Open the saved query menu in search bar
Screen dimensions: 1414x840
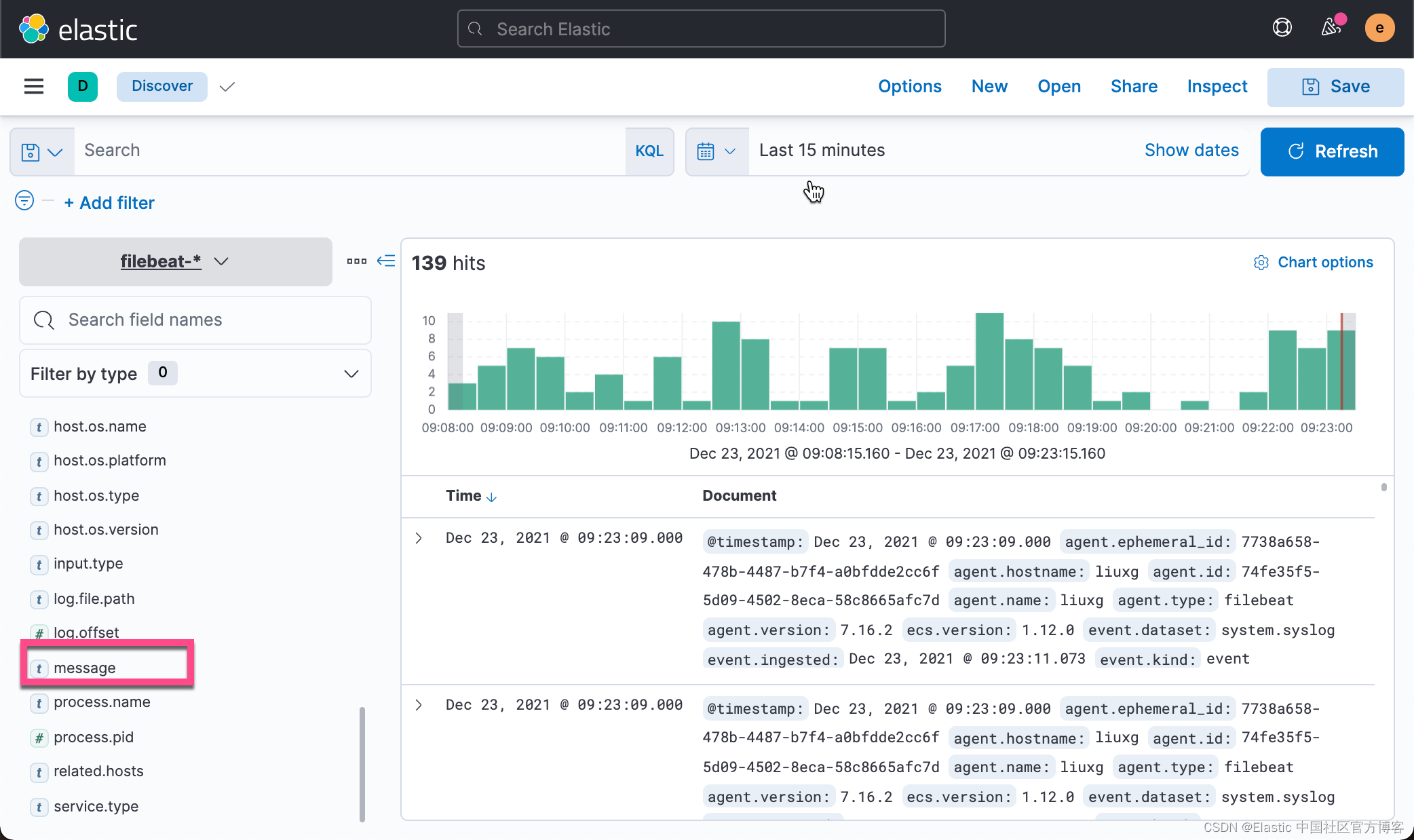(42, 151)
